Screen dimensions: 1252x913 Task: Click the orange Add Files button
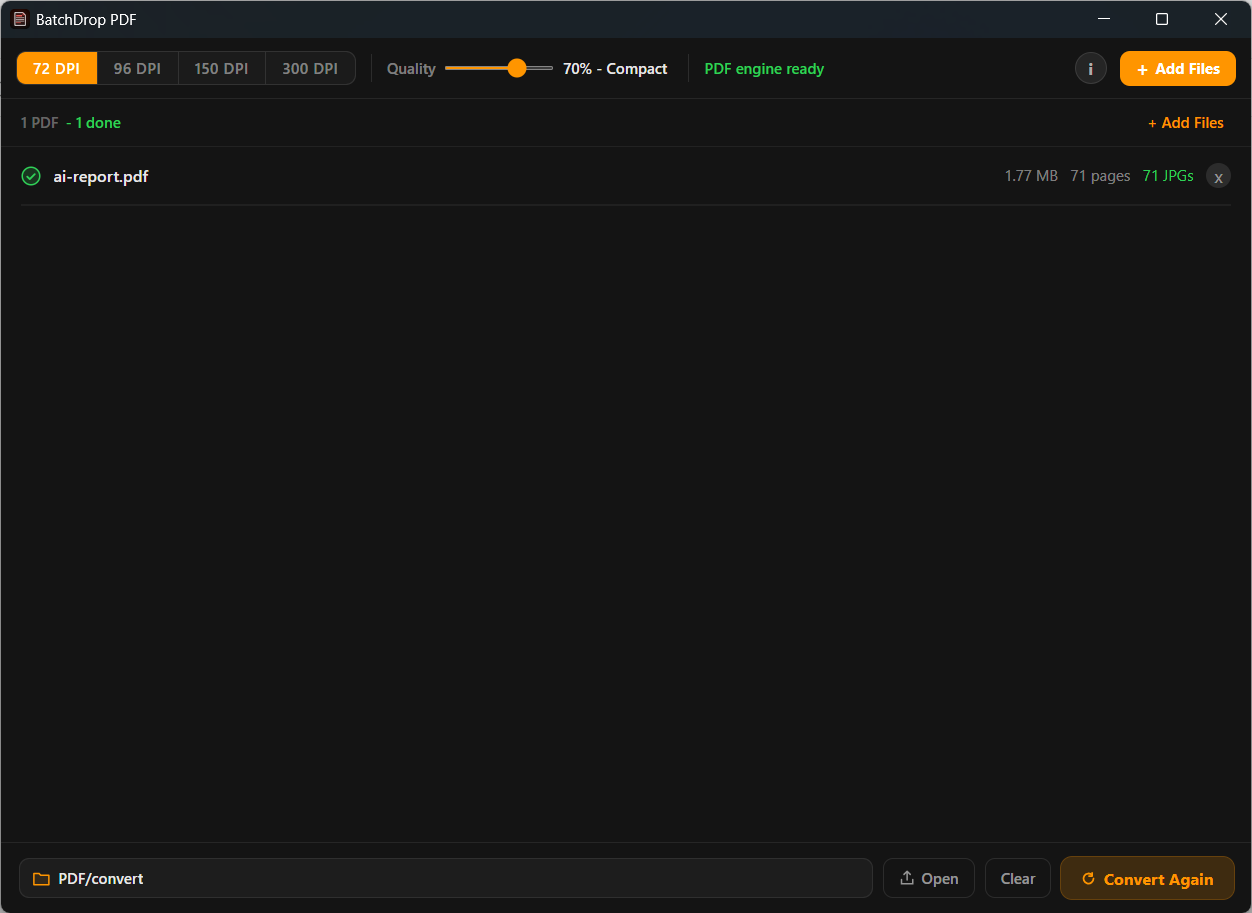coord(1178,68)
